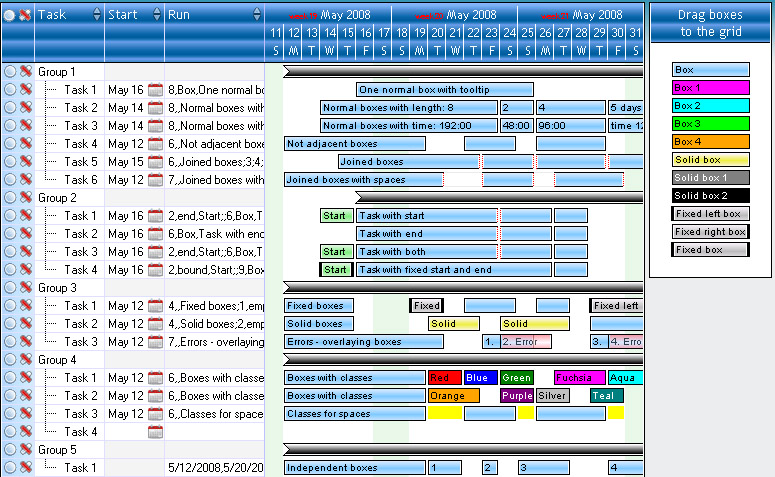775x477 pixels.
Task: Select the Group 5 row in the tree
Action: tap(57, 450)
